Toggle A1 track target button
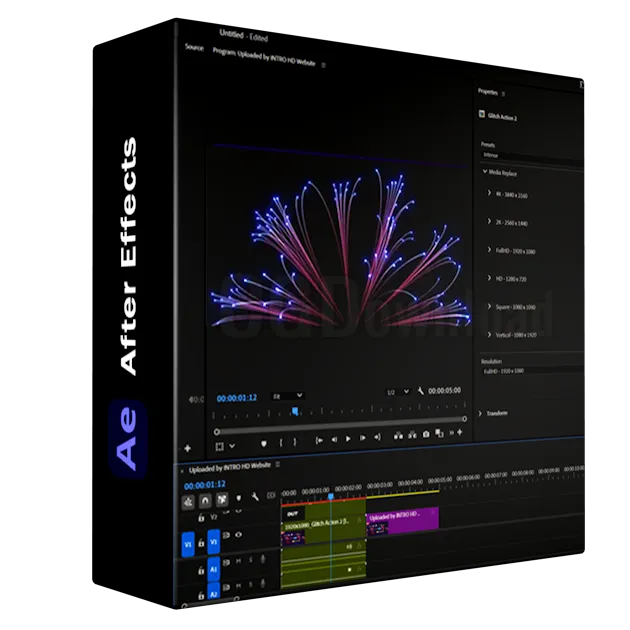 [x=214, y=569]
